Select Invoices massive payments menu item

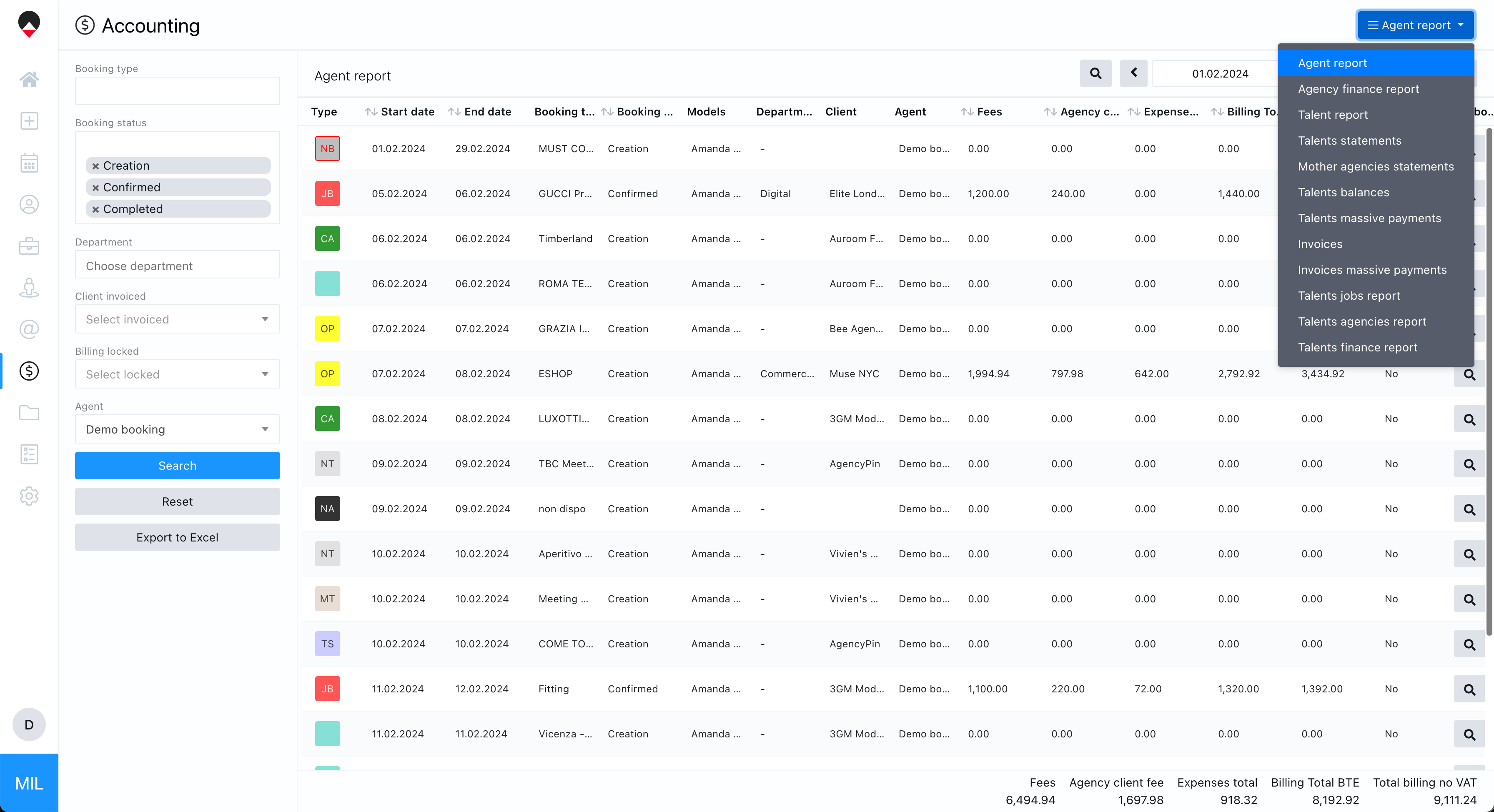pos(1376,270)
